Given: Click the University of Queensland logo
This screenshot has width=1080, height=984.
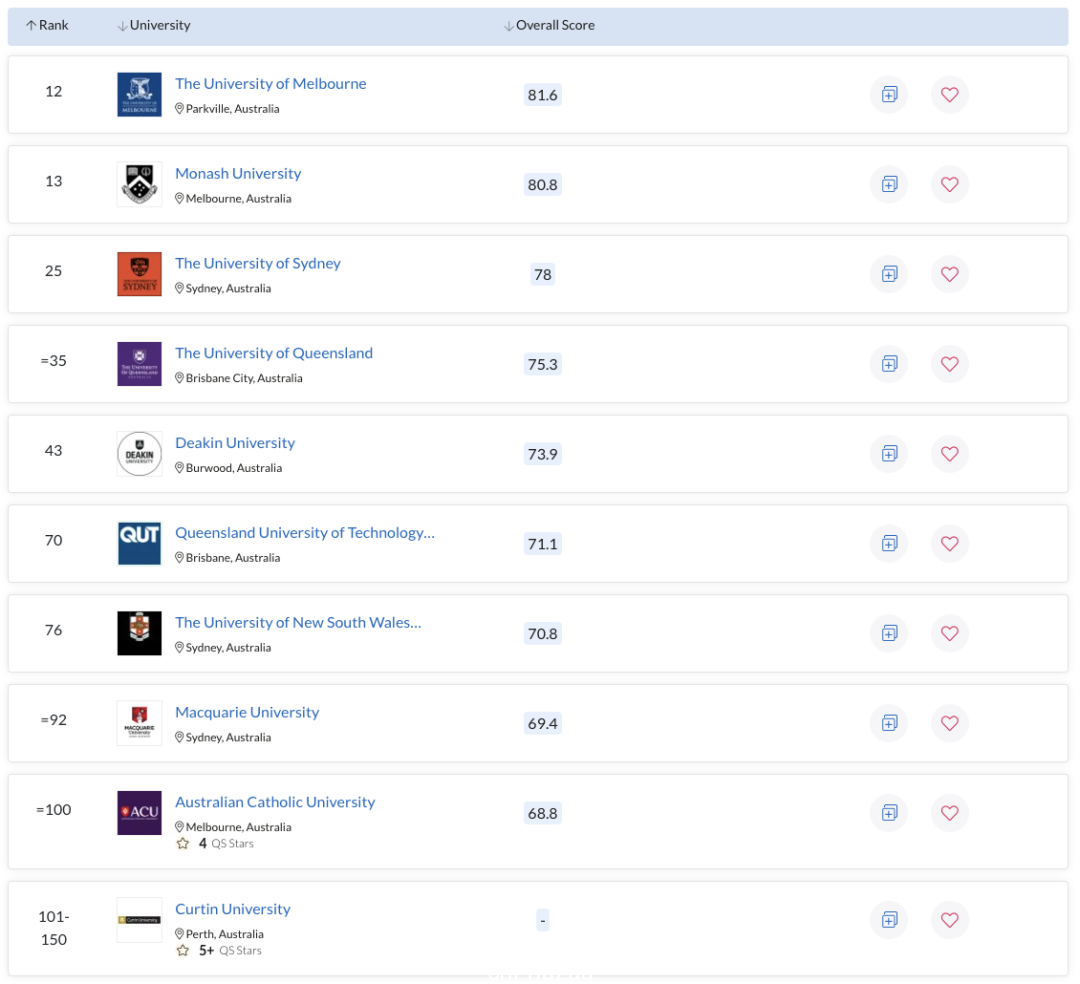Looking at the screenshot, I should tap(139, 364).
